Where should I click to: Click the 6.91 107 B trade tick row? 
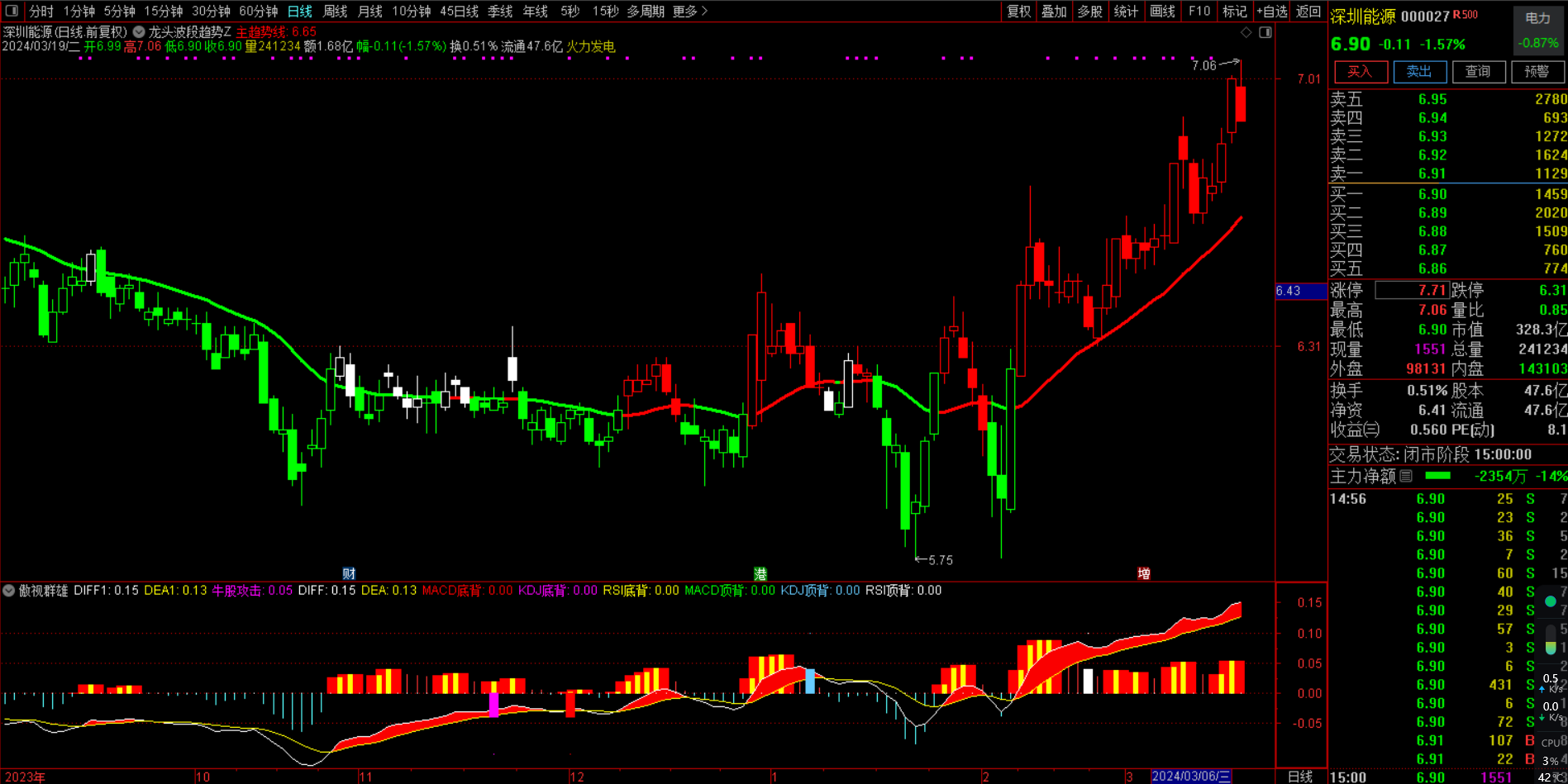pyautogui.click(x=1448, y=740)
